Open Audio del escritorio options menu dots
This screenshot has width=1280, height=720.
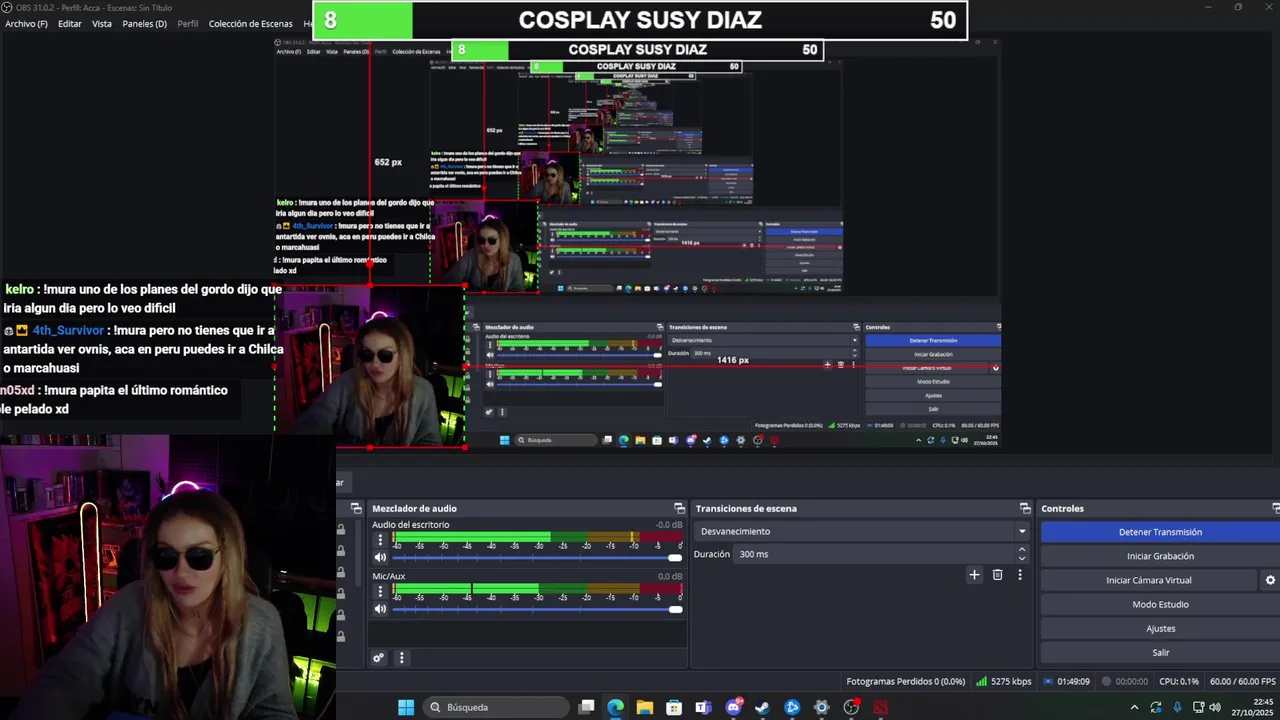[380, 540]
